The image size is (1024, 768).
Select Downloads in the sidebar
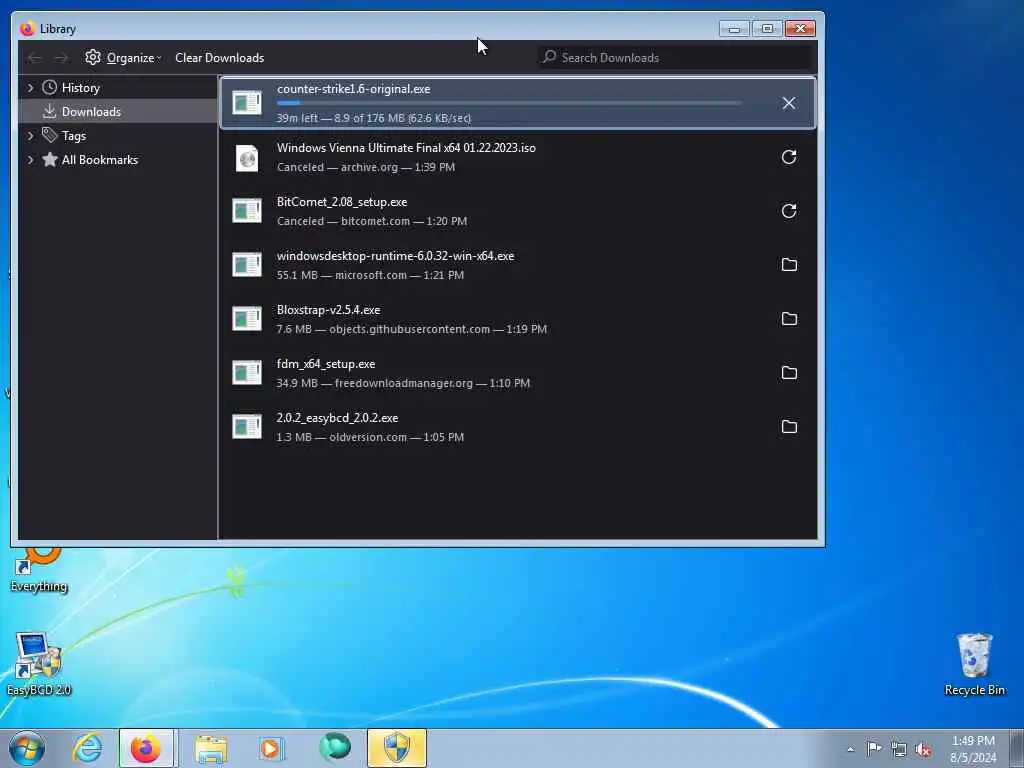pos(118,112)
